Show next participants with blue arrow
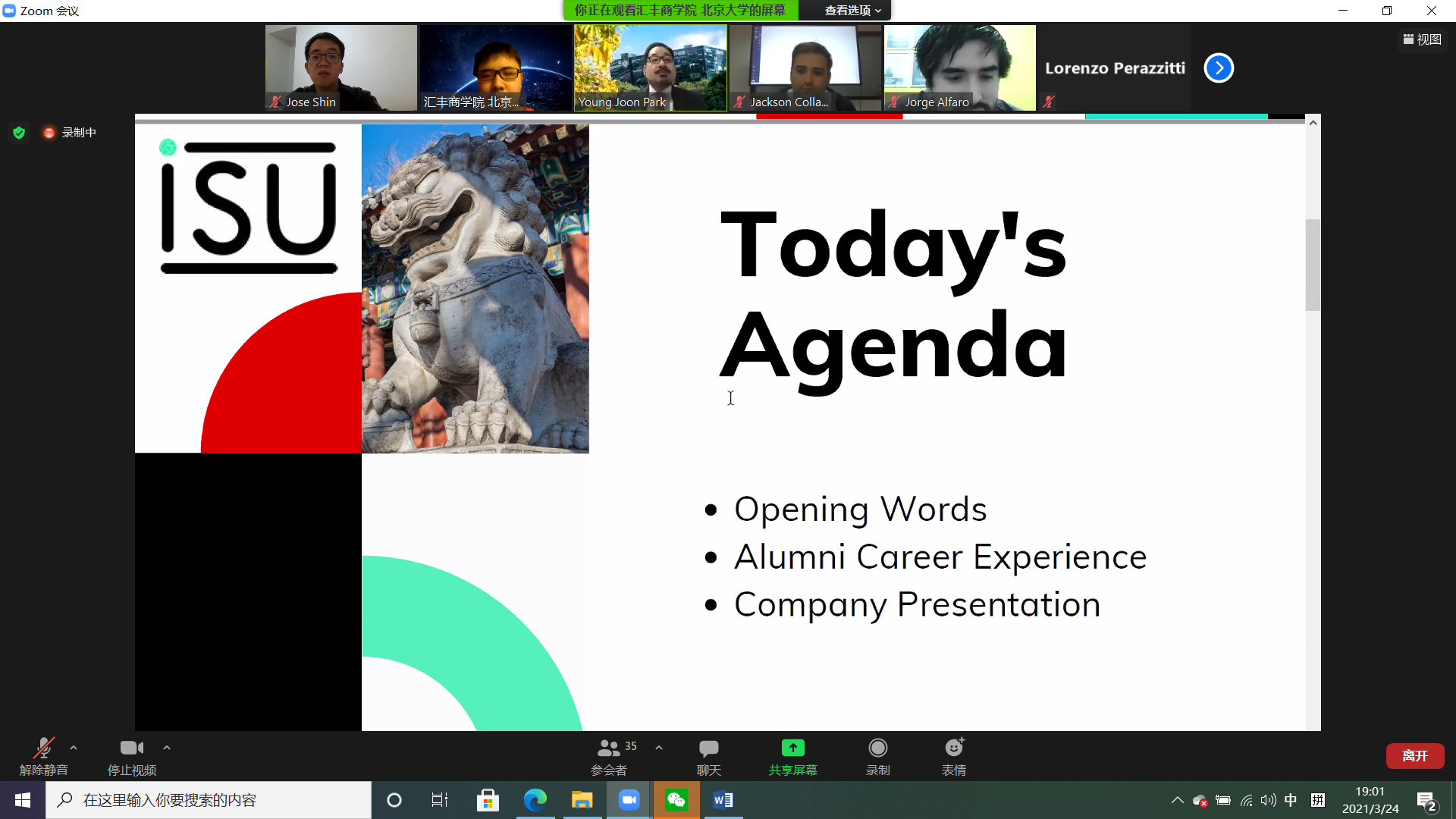This screenshot has width=1456, height=819. point(1219,68)
